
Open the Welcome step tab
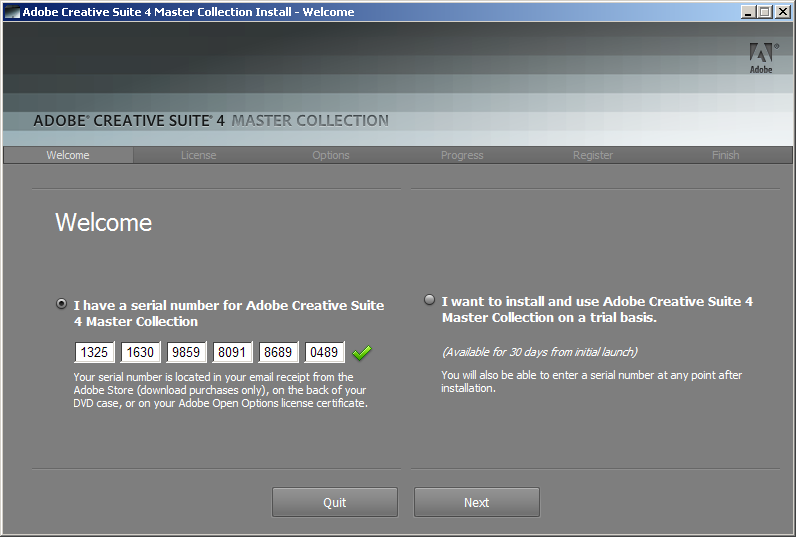coord(68,155)
